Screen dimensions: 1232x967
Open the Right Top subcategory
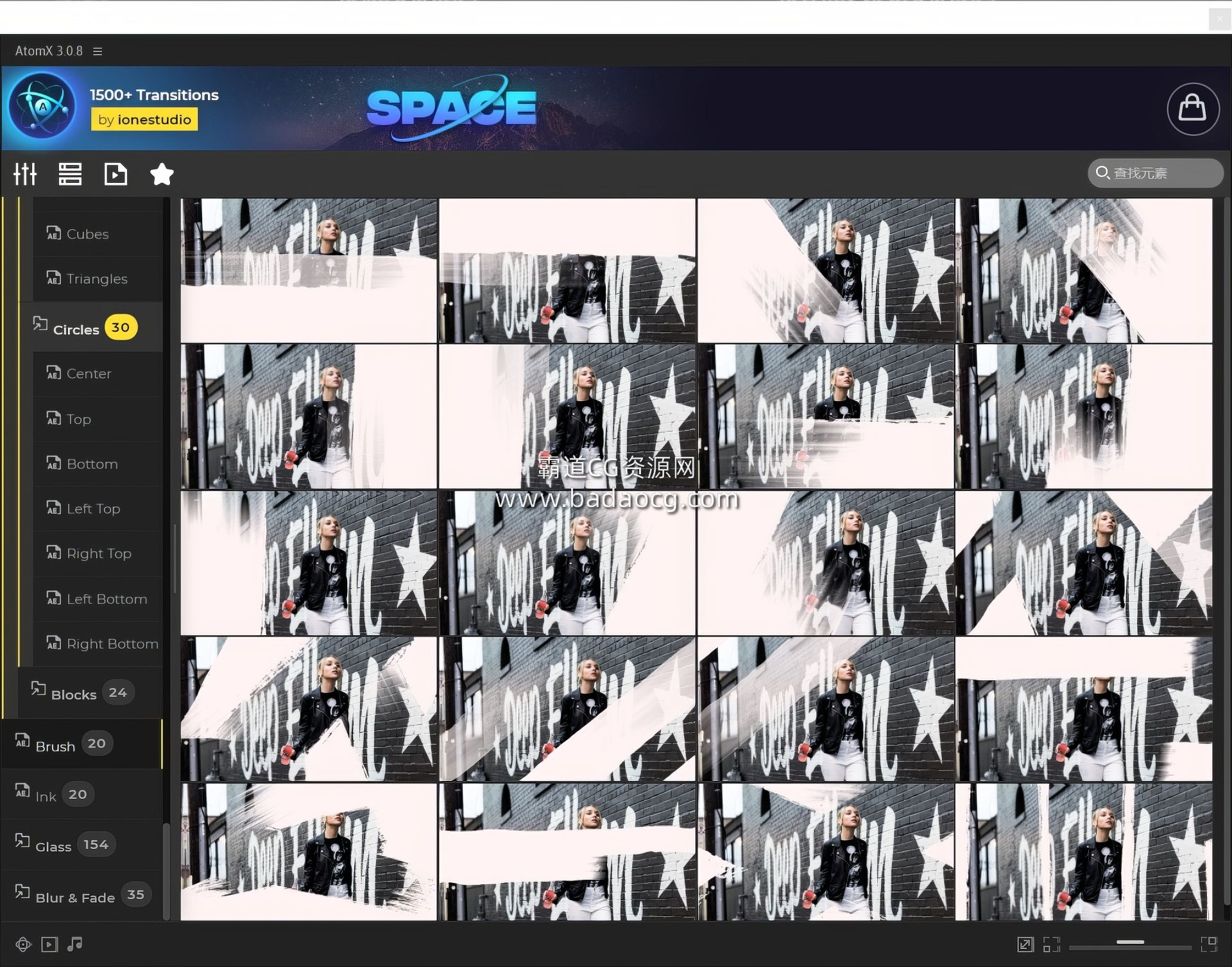[x=98, y=554]
